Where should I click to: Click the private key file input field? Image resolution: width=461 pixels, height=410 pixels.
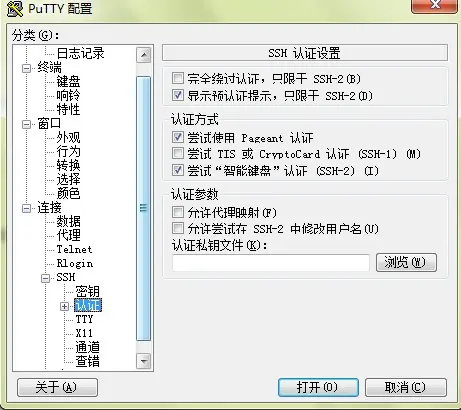271,263
